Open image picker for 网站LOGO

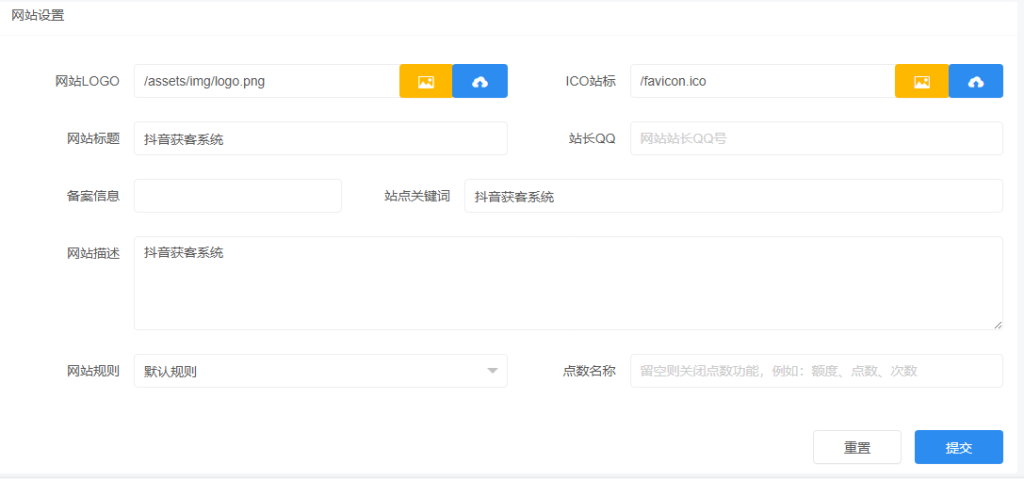[426, 81]
